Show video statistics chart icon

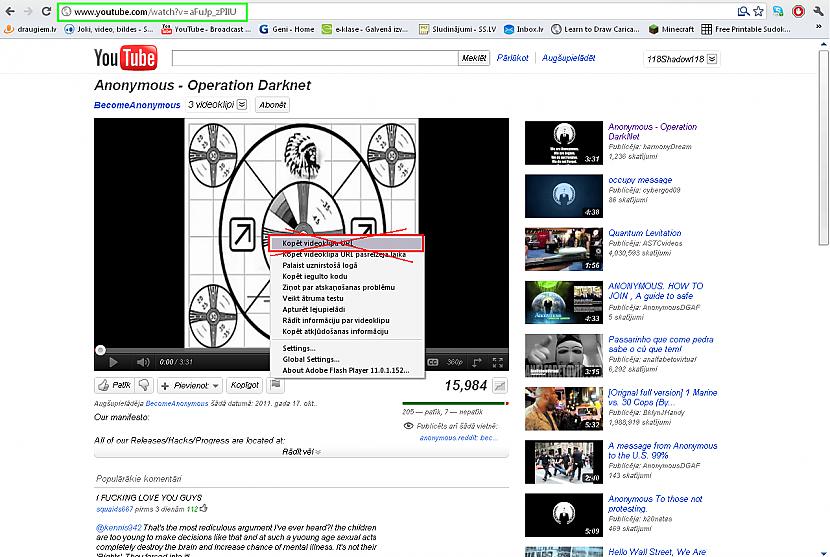500,386
